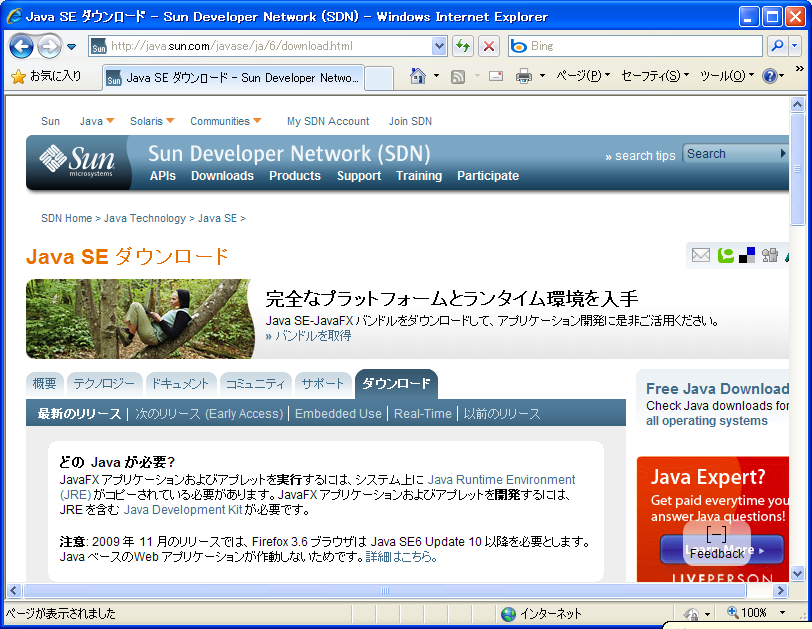
Task: Open My SDN Account link
Action: click(328, 121)
